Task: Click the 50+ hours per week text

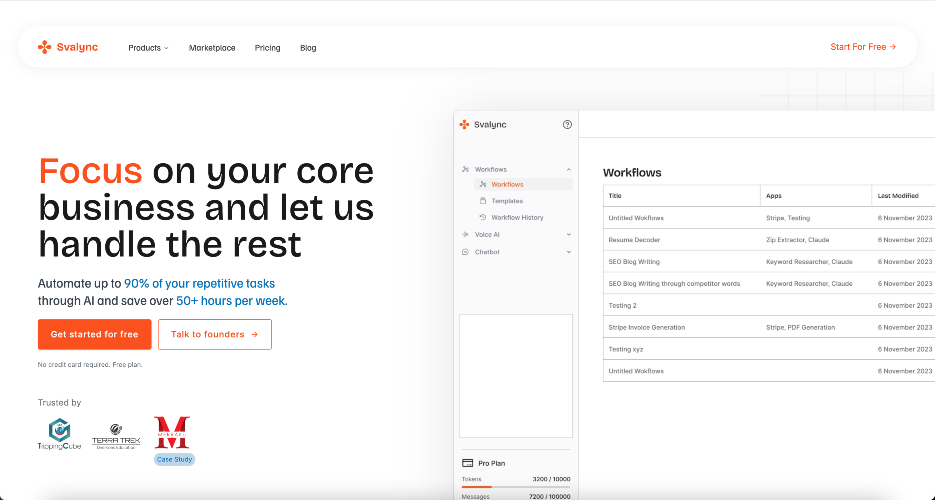Action: [231, 301]
